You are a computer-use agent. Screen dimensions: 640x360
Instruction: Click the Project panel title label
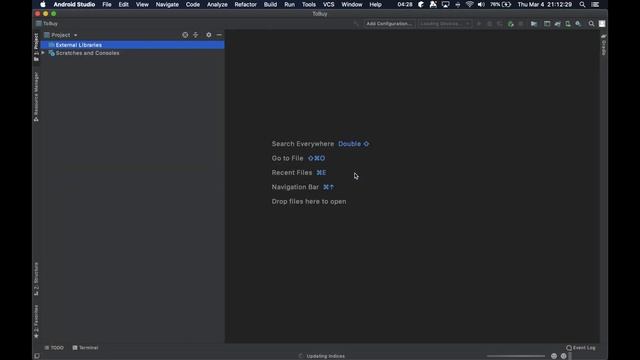click(x=60, y=35)
